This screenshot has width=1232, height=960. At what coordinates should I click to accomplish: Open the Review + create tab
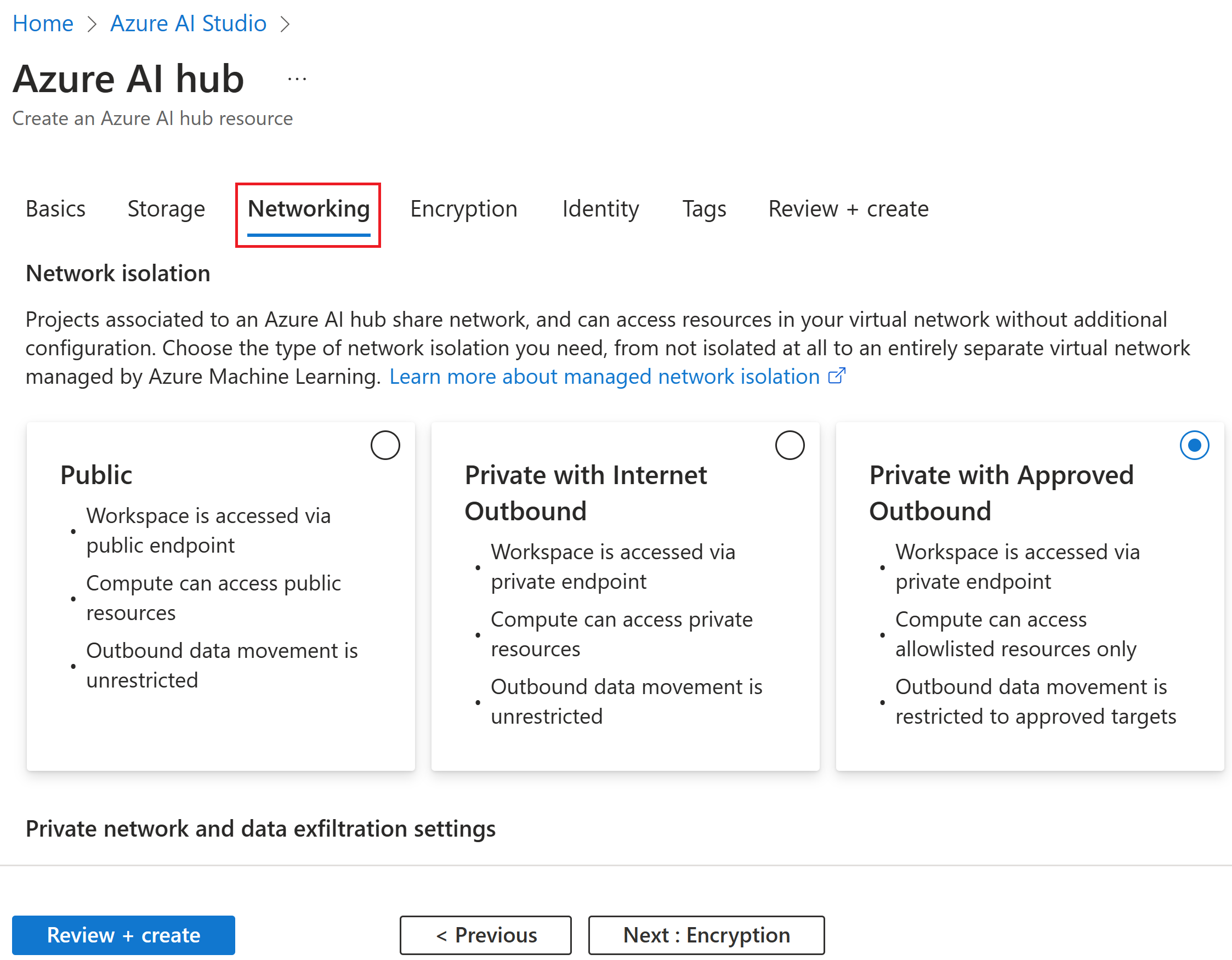[848, 209]
